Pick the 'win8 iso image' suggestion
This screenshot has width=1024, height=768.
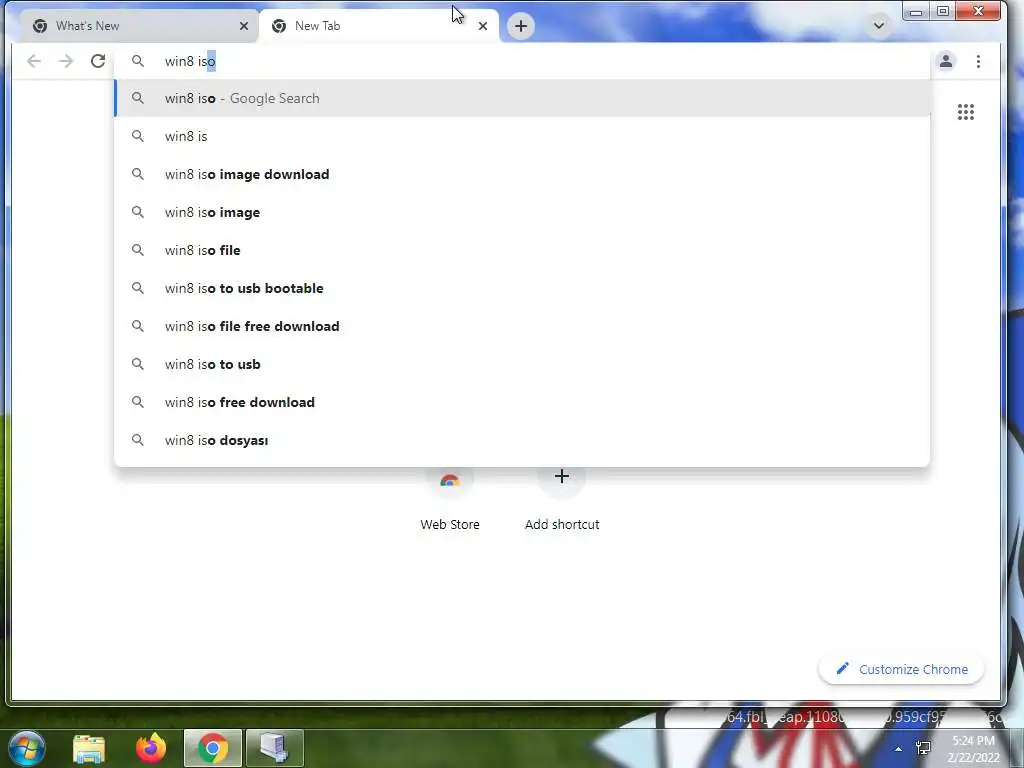click(x=522, y=212)
